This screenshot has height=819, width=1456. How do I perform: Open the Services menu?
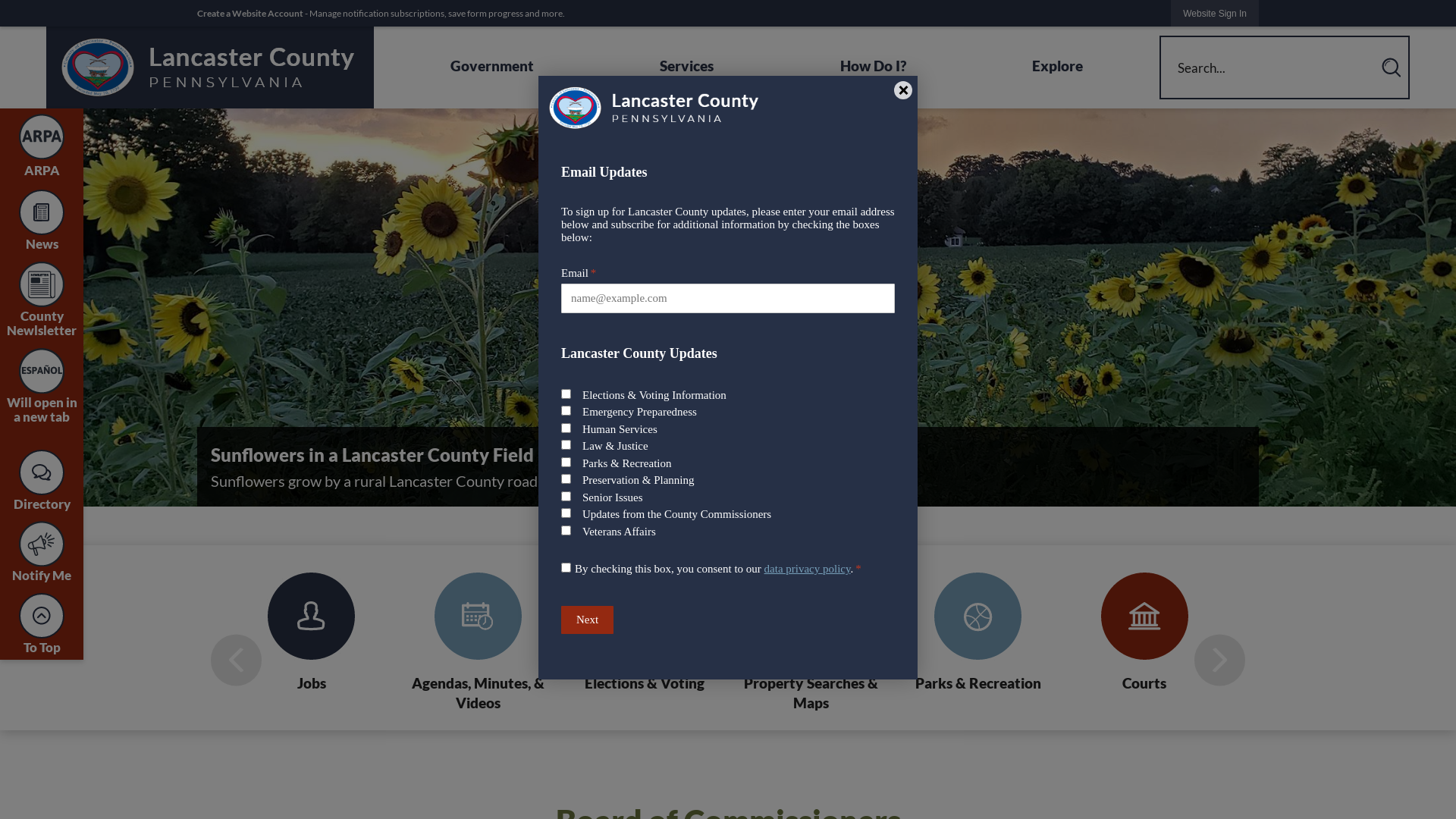pyautogui.click(x=686, y=66)
